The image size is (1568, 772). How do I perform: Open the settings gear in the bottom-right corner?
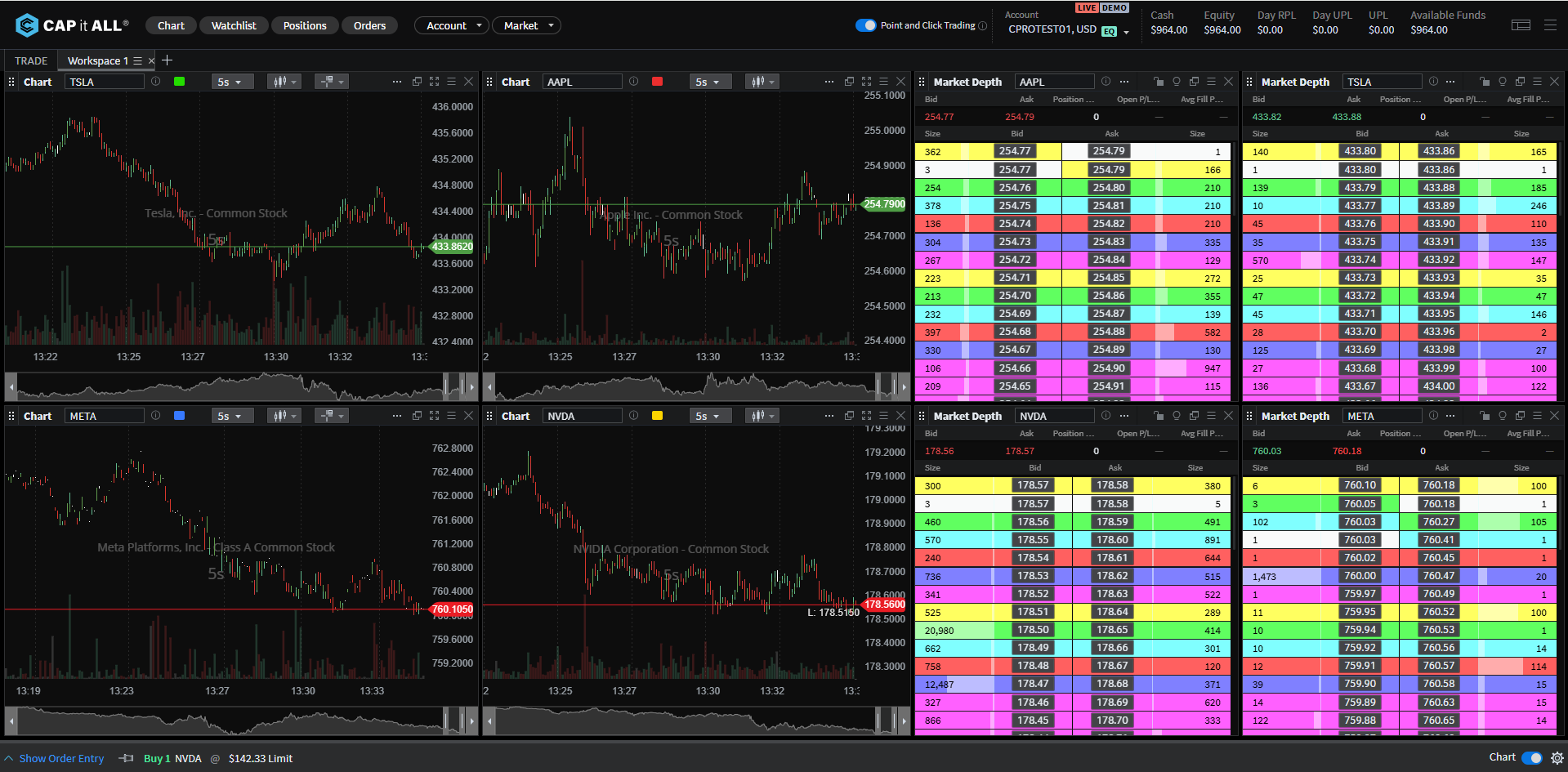coord(1557,758)
